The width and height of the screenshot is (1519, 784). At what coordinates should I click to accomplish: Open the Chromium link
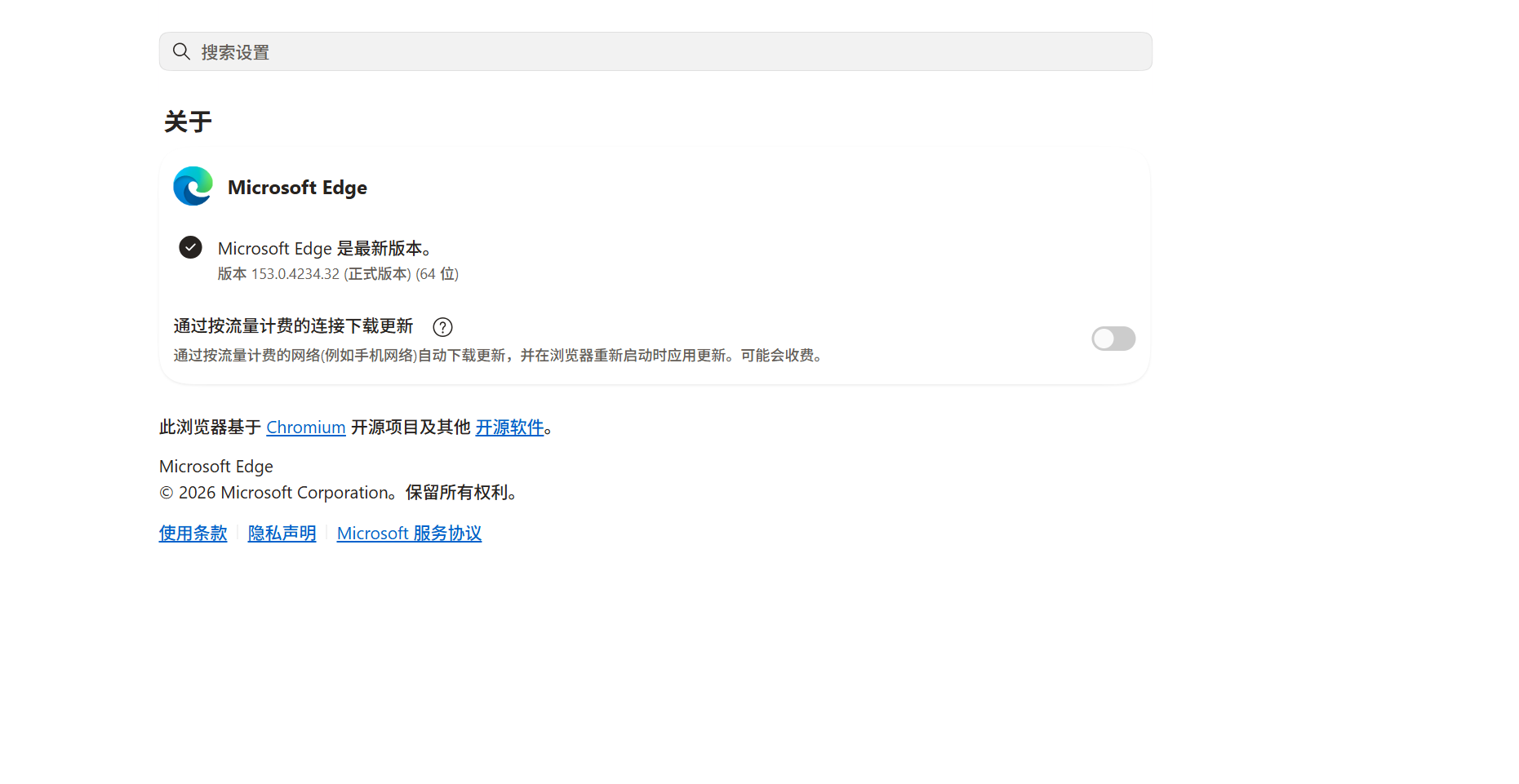[x=306, y=427]
